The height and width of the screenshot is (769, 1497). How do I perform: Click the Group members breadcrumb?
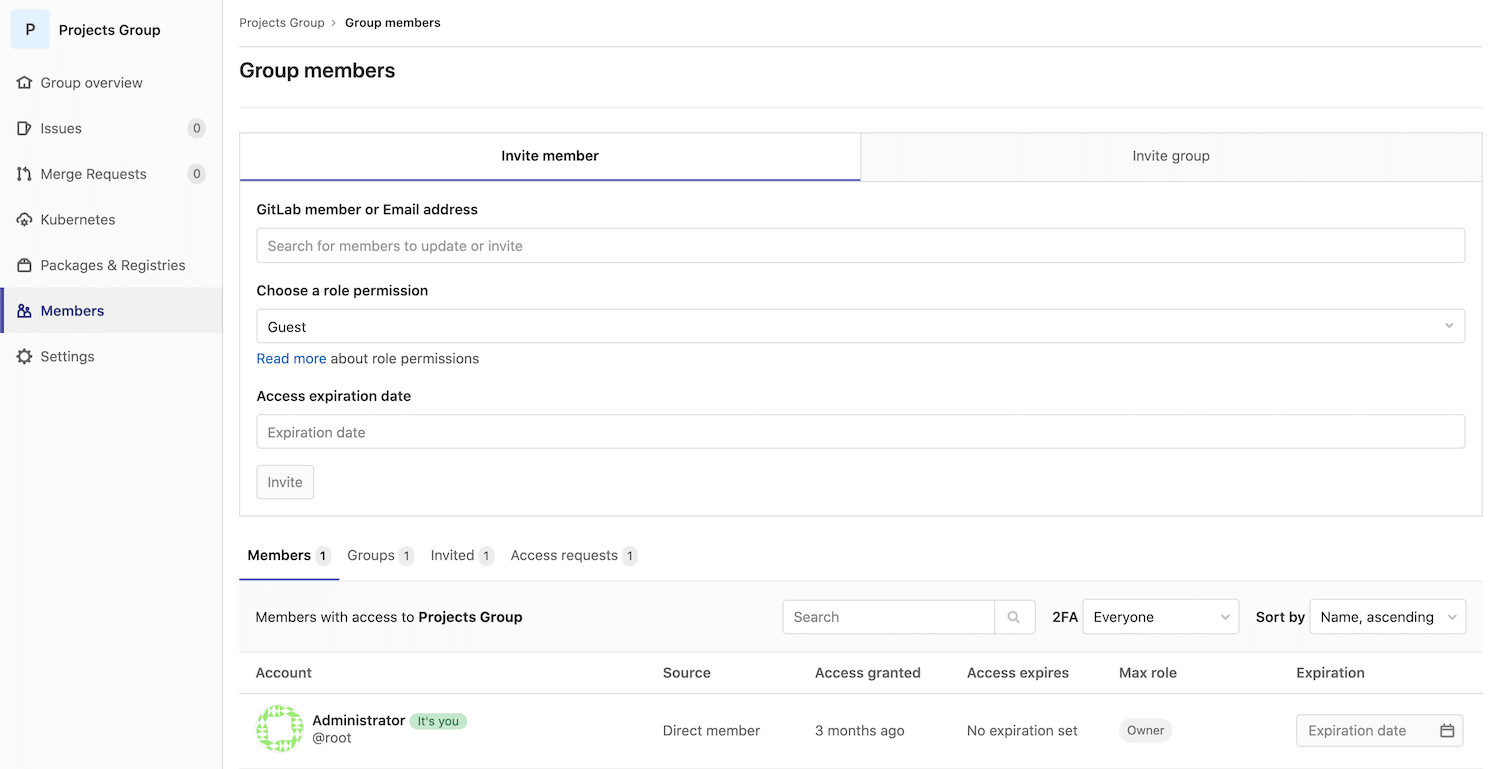(x=393, y=23)
